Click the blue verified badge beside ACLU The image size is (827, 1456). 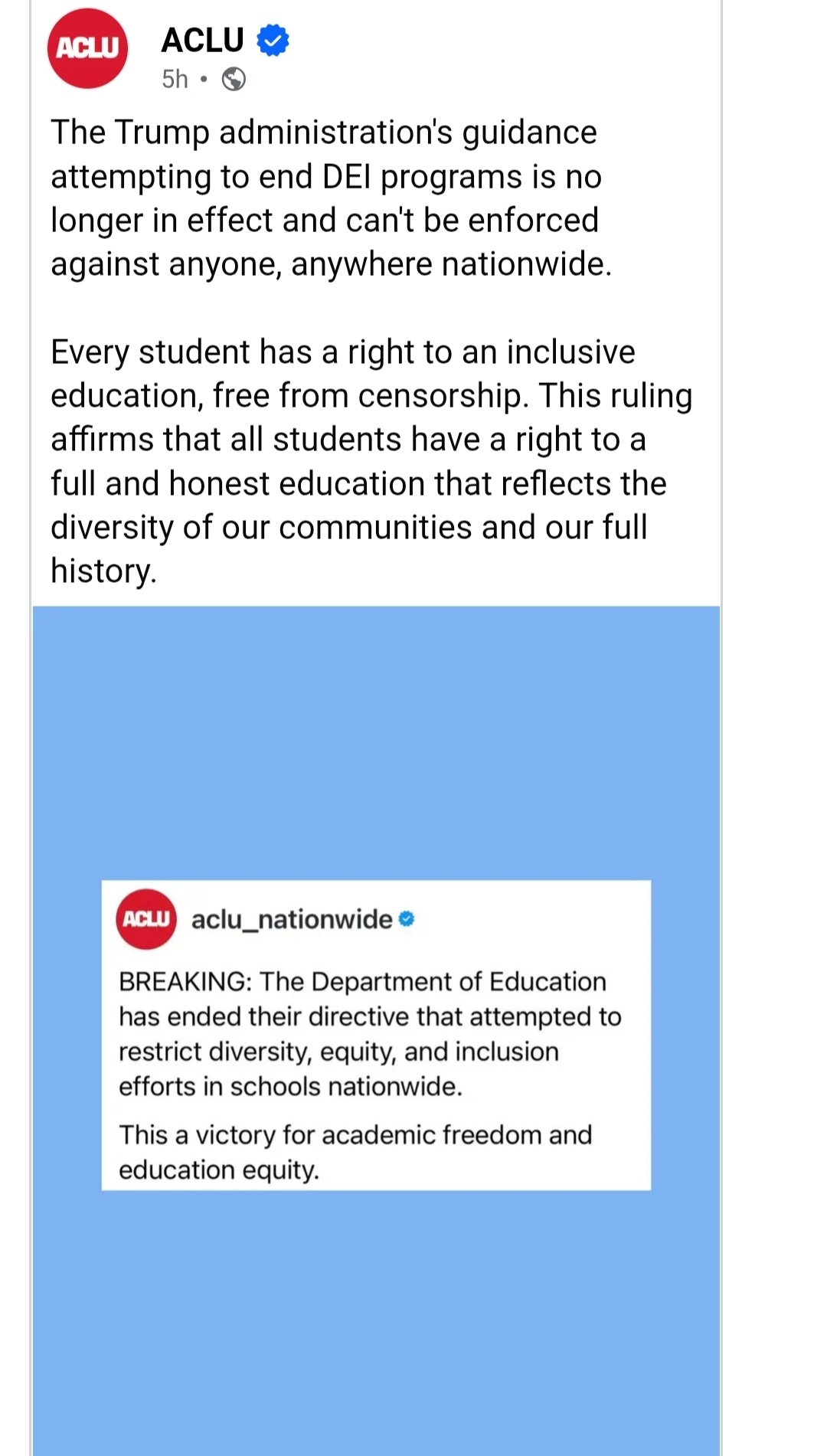click(273, 41)
